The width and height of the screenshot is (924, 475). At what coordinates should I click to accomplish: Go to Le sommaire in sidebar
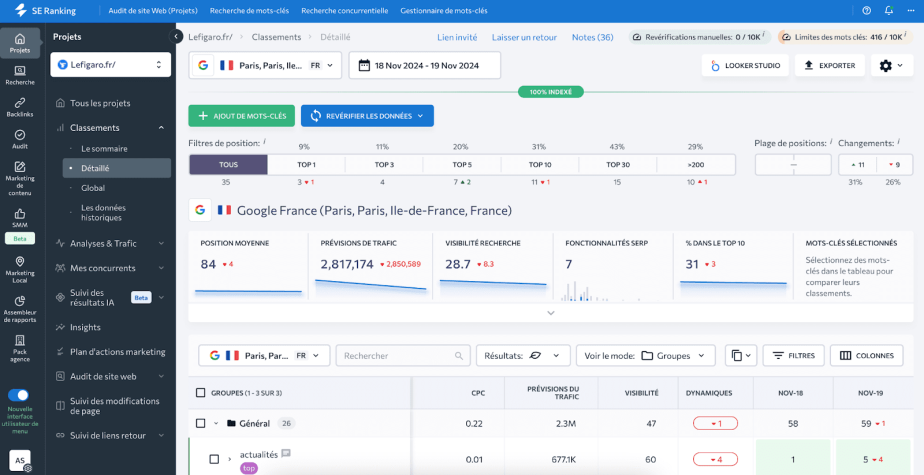pos(104,149)
